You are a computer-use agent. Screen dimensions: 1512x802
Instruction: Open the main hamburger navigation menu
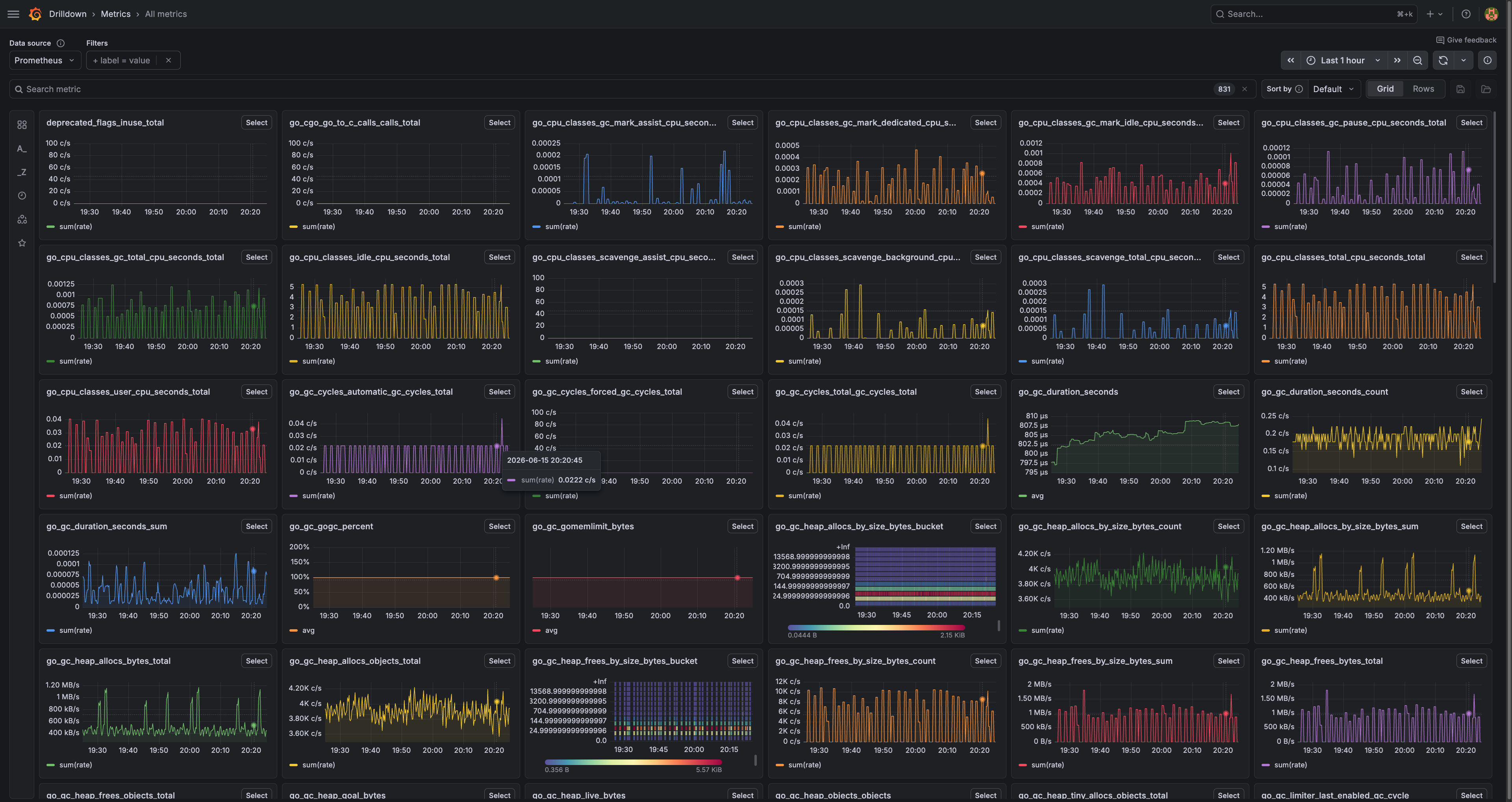pyautogui.click(x=13, y=14)
